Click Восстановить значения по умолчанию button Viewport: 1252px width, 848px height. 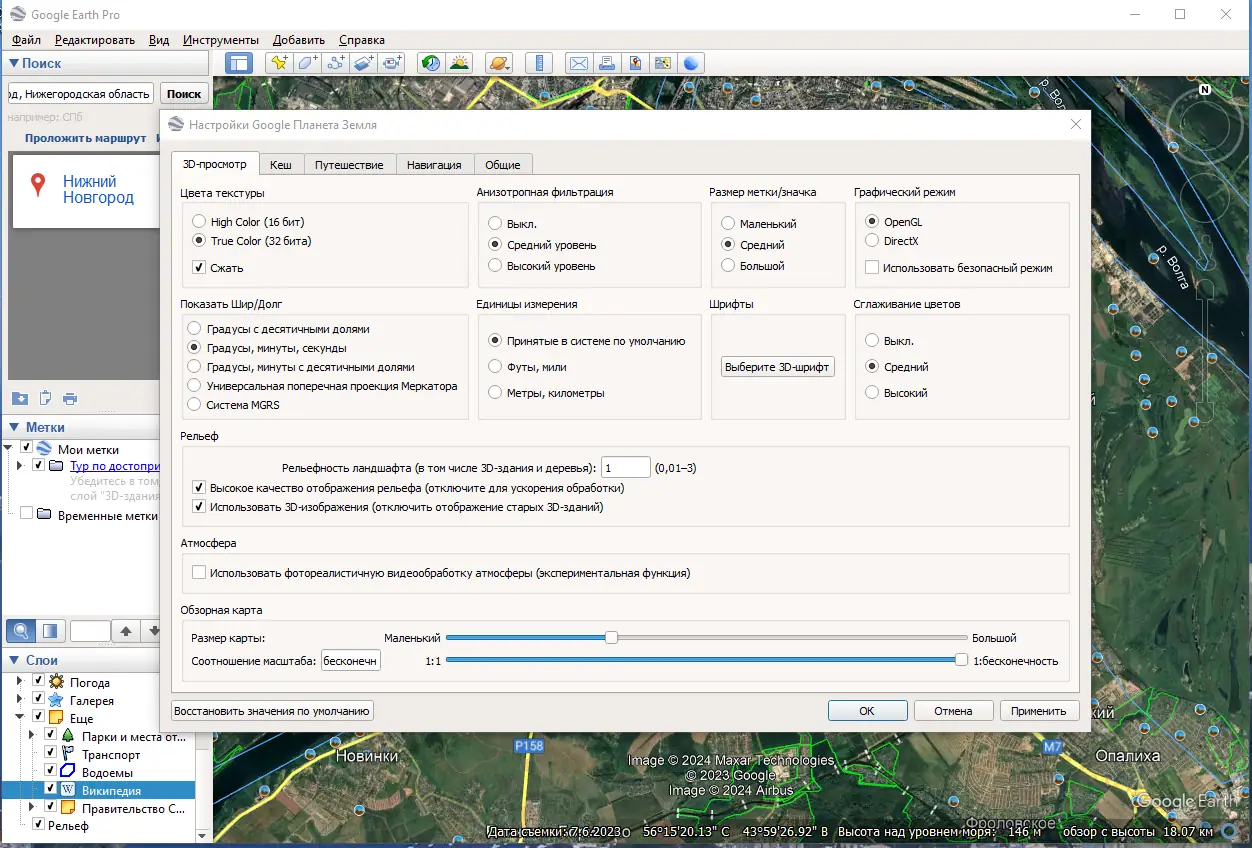coord(272,711)
